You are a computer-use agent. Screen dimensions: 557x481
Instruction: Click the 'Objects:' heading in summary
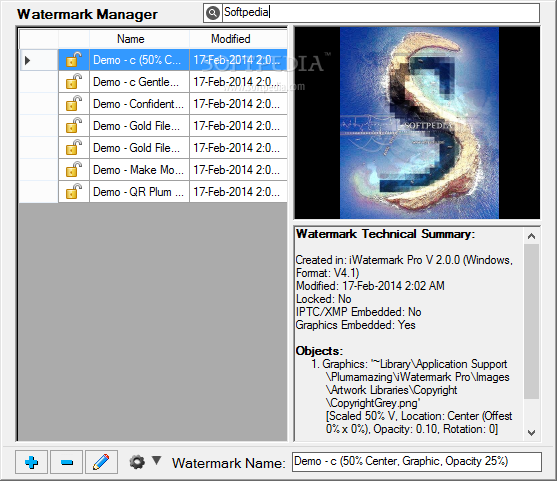pos(319,351)
